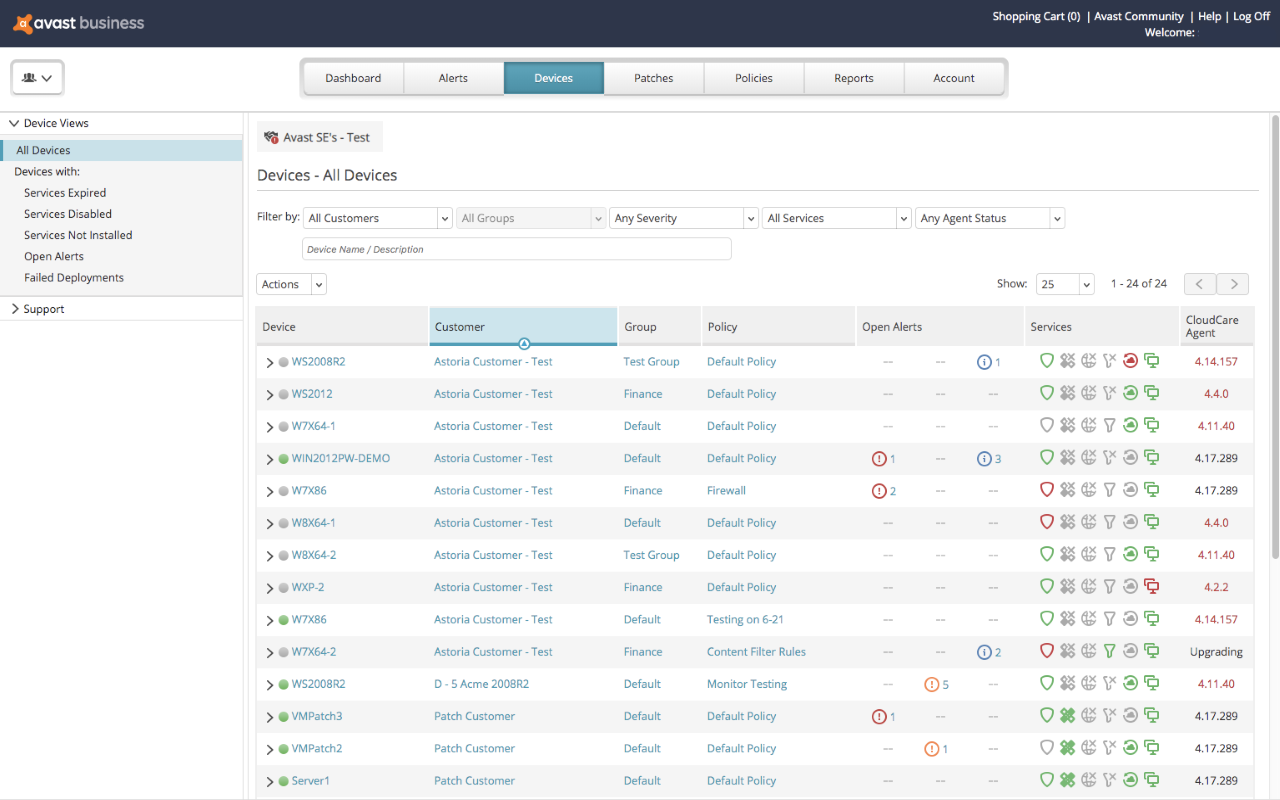
Task: Click the grey shield icon for W7X64-1
Action: [1047, 425]
